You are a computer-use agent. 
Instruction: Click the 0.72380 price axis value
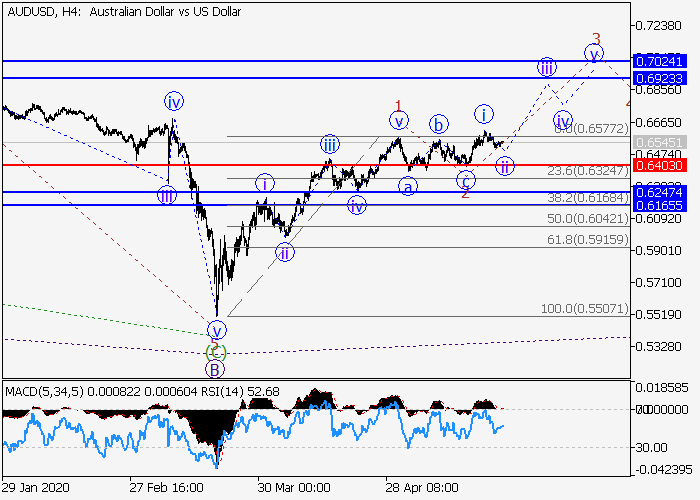[658, 25]
